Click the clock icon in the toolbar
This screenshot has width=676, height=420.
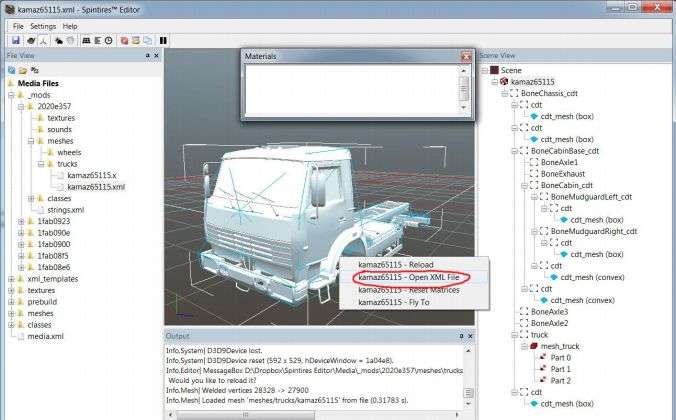(x=108, y=40)
